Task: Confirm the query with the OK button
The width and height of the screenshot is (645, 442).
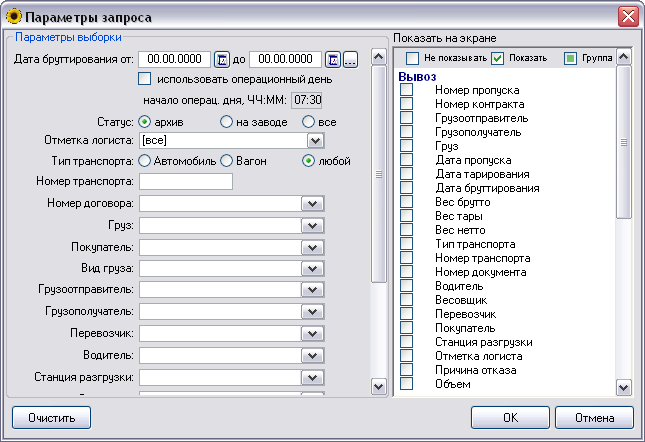Action: click(x=510, y=416)
